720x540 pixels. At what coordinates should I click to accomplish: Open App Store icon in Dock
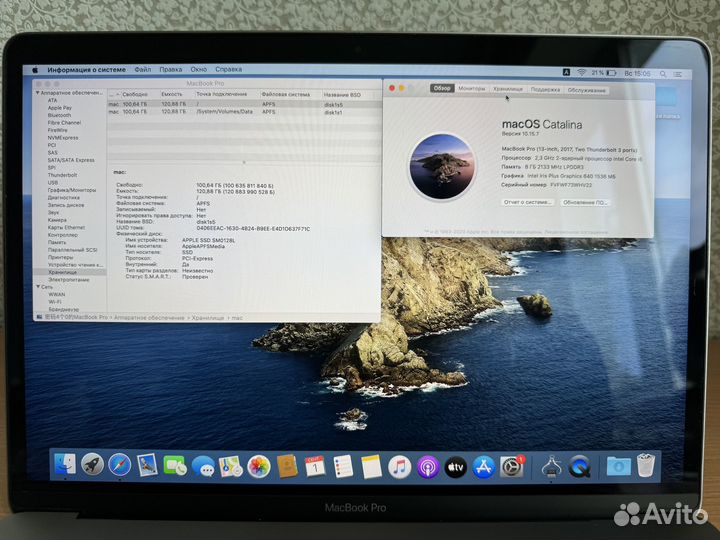tap(484, 468)
